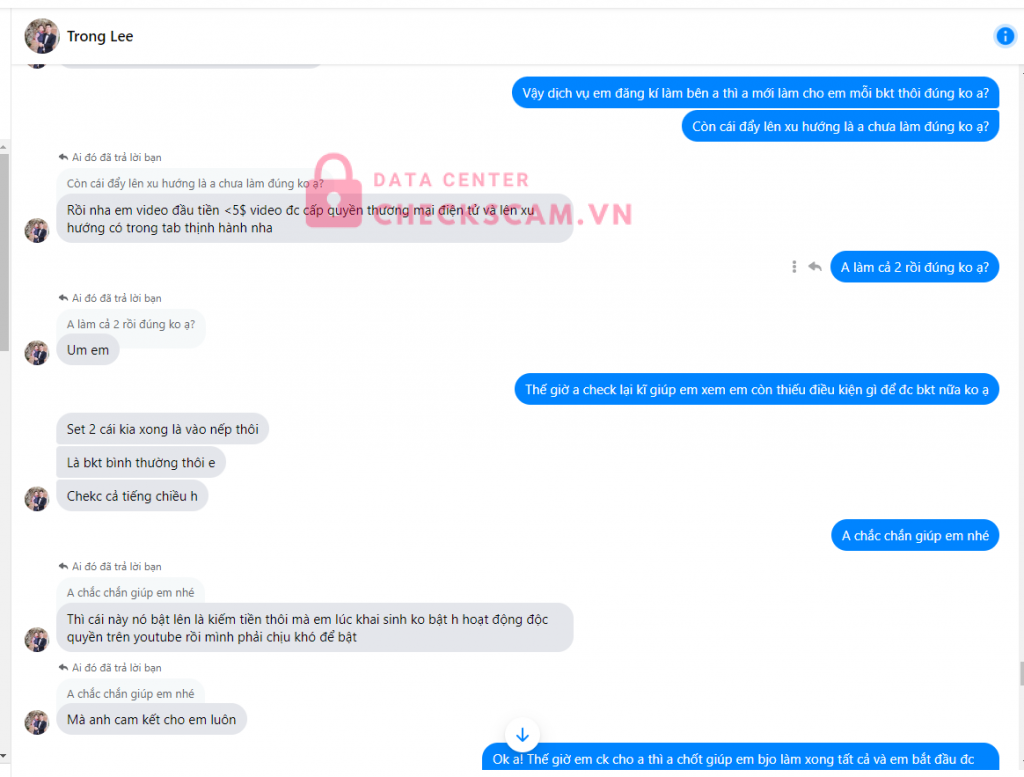Click the quoted reply 'A làm cả 2 rồi đúng ko ạ?'

(131, 324)
